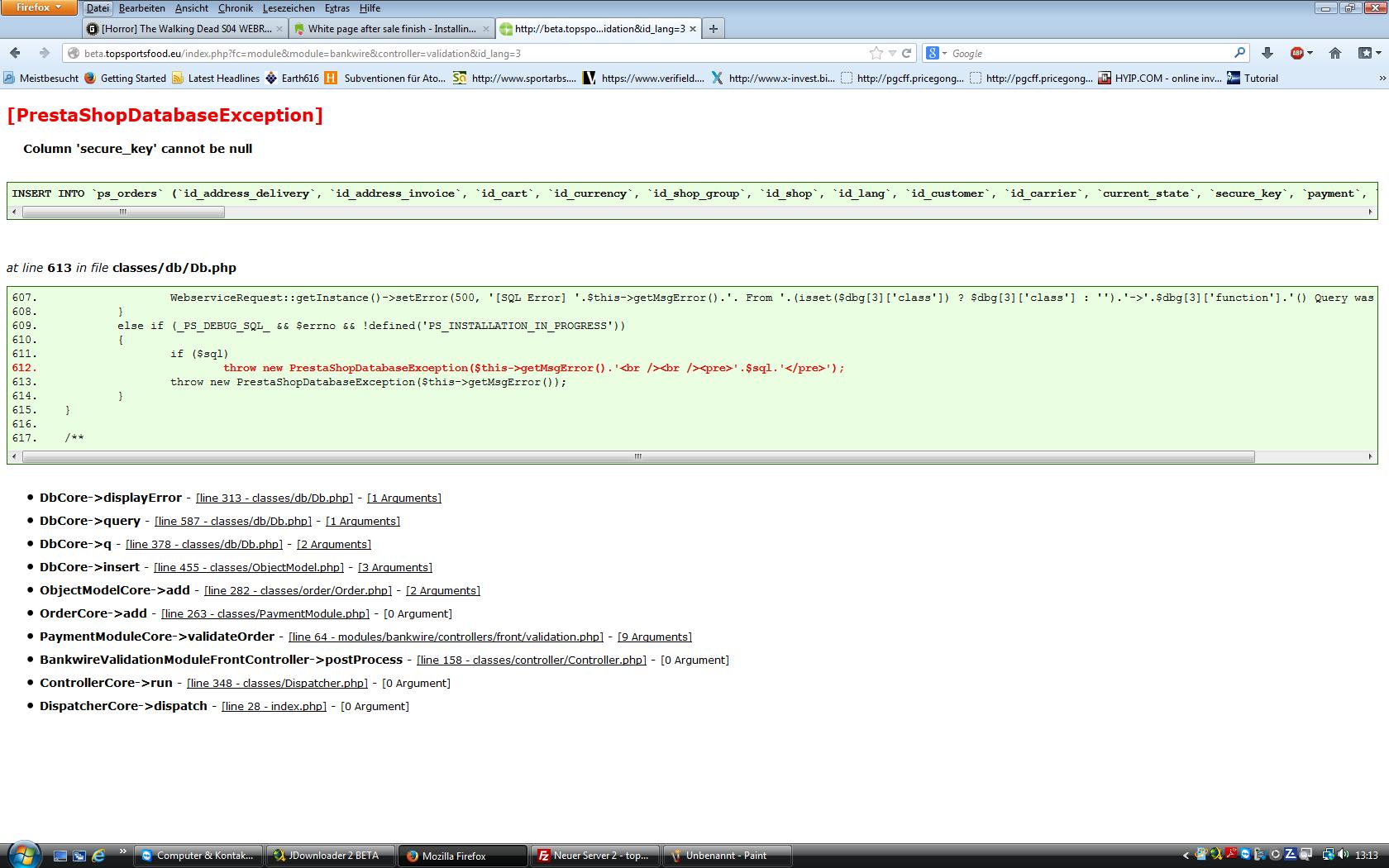Reload the page with the refresh icon
The image size is (1389, 868).
click(907, 53)
